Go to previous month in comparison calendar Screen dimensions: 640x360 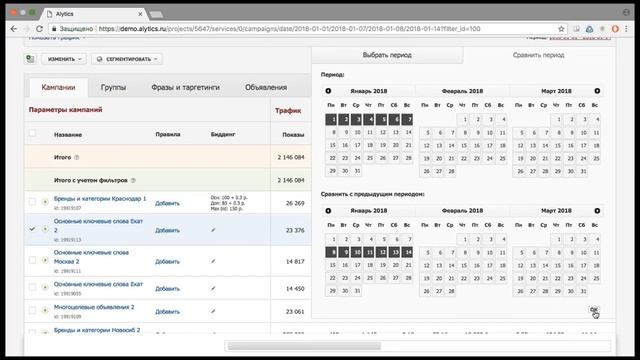coord(328,211)
